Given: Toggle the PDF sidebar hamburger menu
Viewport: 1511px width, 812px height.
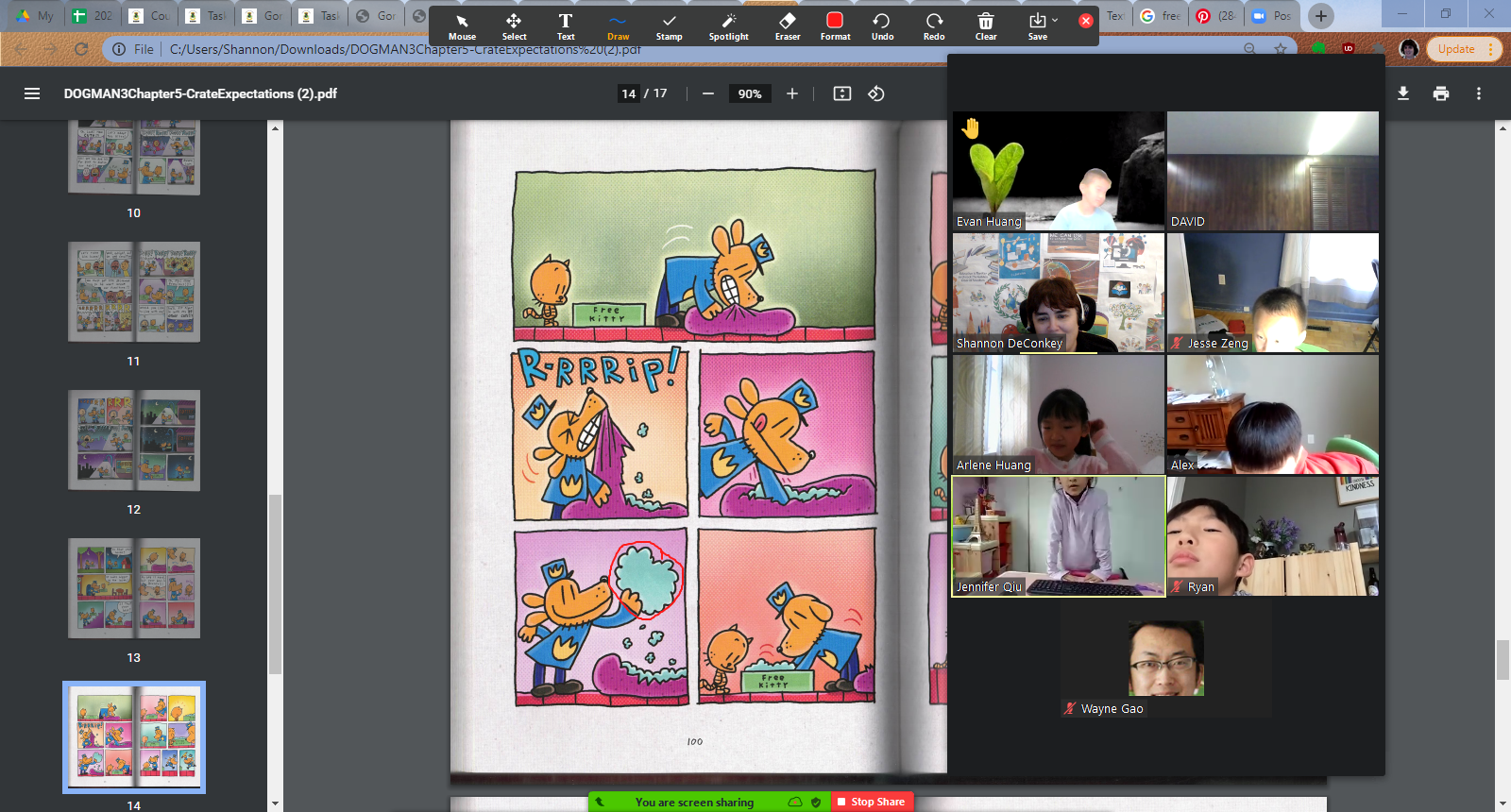Looking at the screenshot, I should [x=32, y=93].
